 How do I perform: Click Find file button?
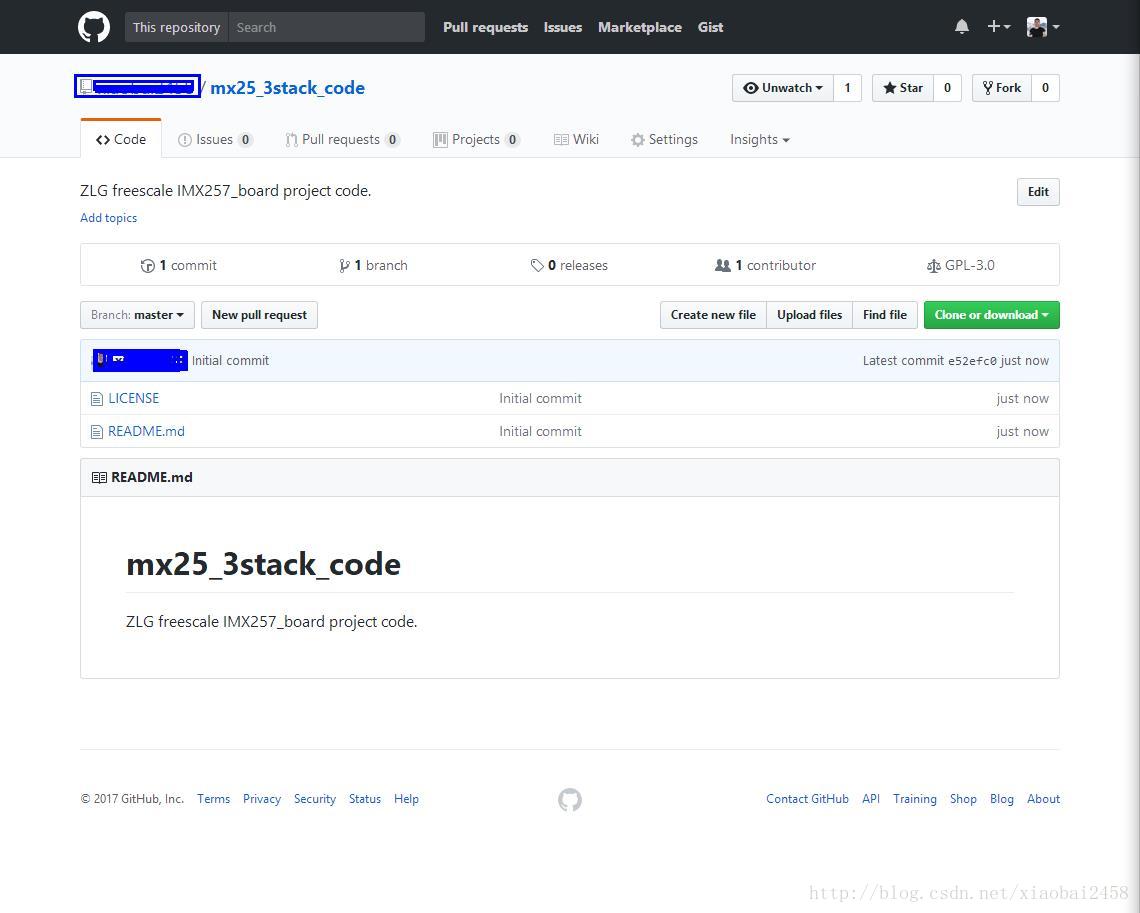[x=885, y=315]
